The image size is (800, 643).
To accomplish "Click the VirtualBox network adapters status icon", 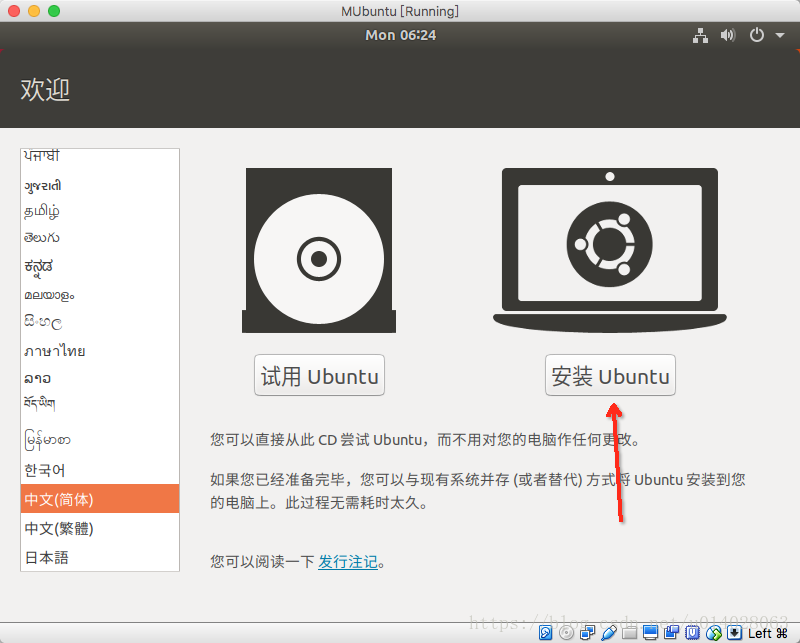I will coord(587,633).
